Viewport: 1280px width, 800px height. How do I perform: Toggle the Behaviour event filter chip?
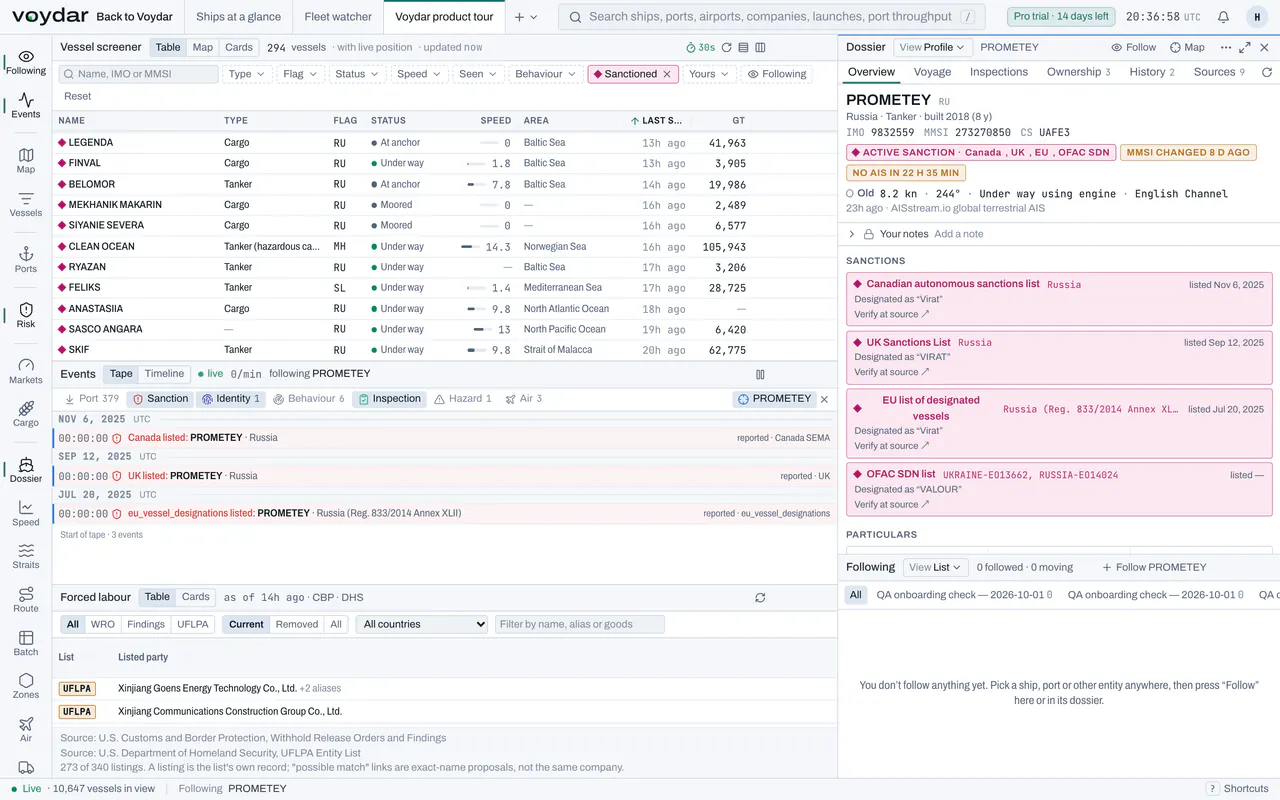309,399
